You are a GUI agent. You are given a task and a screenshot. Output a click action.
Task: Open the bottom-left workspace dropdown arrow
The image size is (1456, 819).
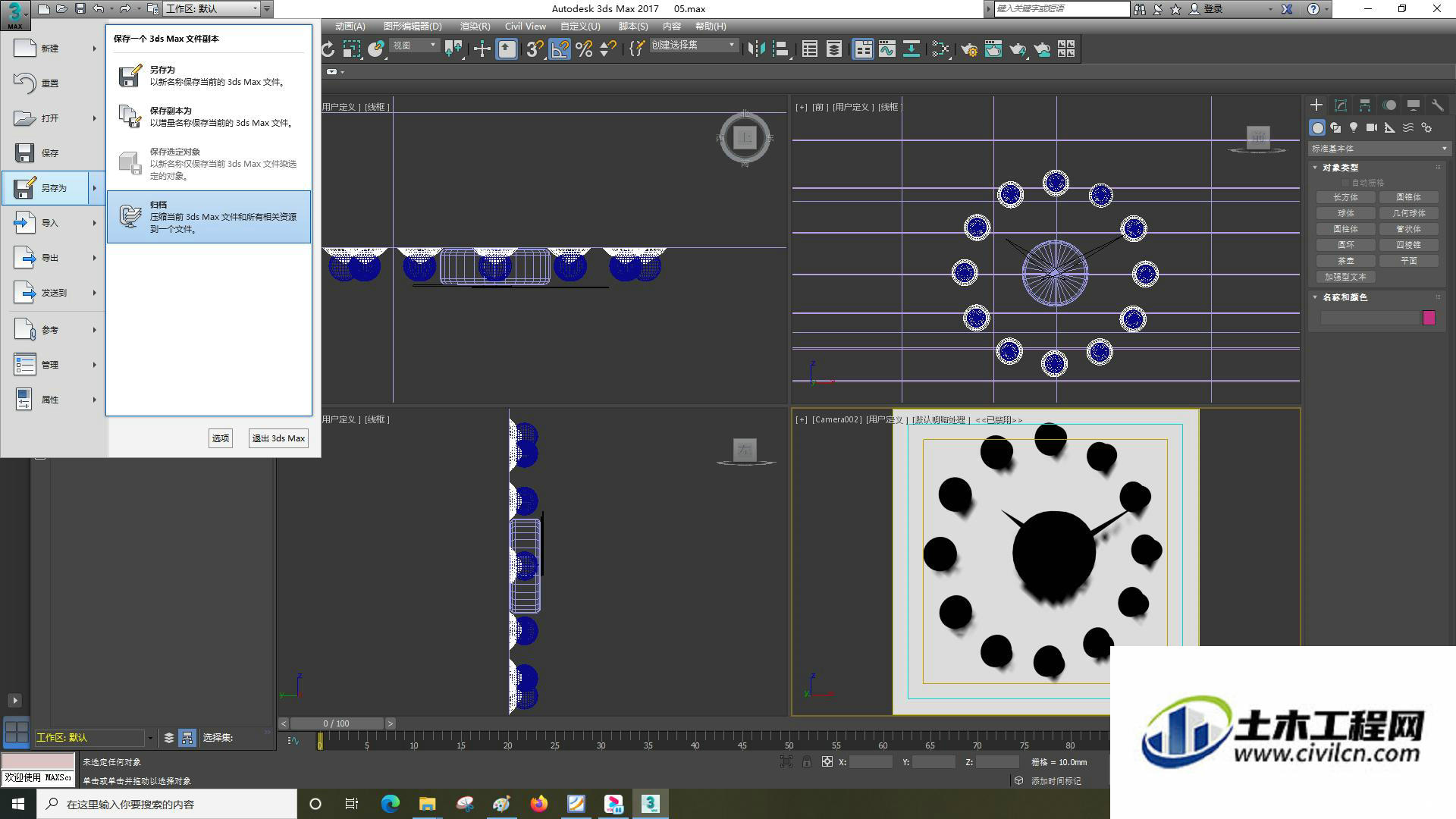(x=150, y=738)
